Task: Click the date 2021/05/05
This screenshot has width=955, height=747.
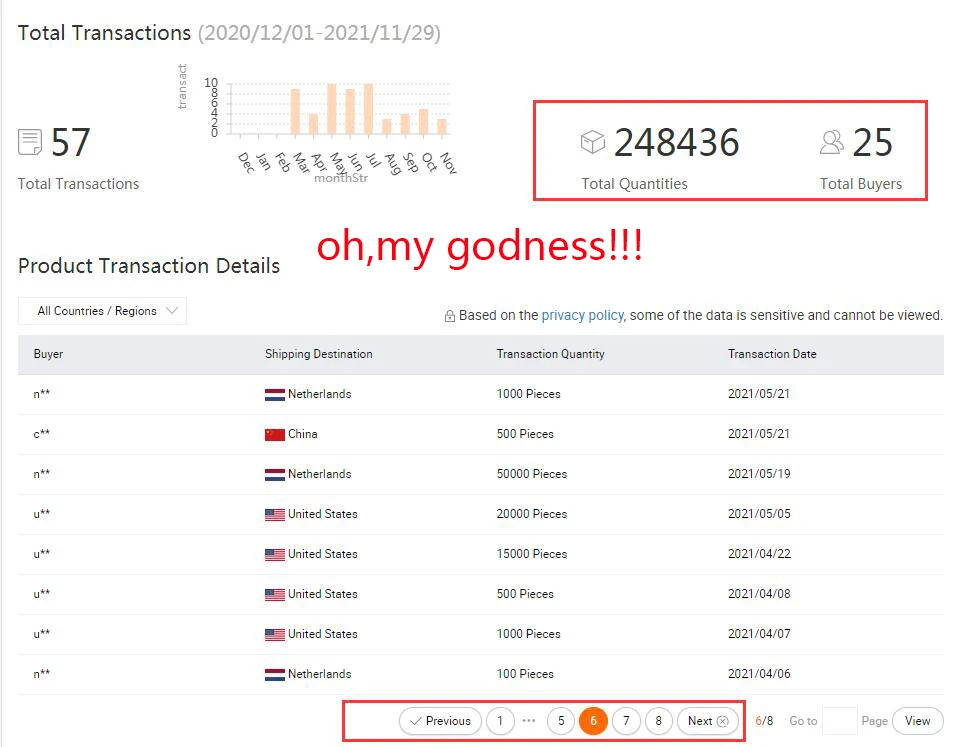Action: point(759,514)
